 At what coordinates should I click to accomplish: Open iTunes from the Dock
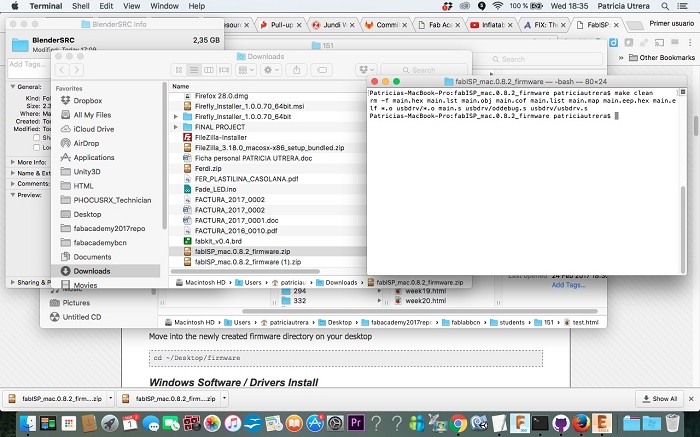click(233, 423)
